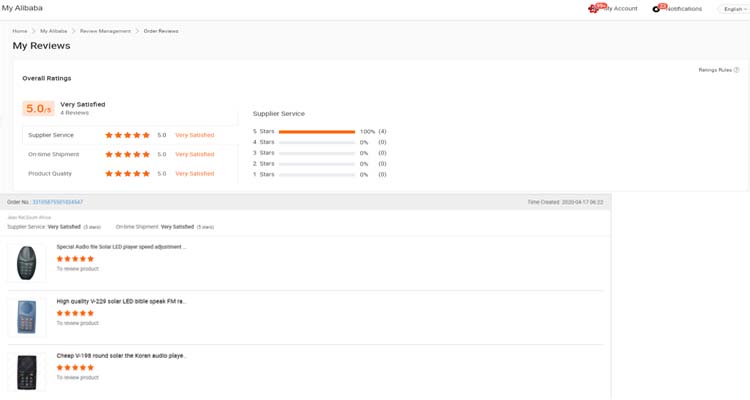Open Special Audio file Solar LED player title
Viewport: 750px width, 400px height.
click(x=121, y=246)
